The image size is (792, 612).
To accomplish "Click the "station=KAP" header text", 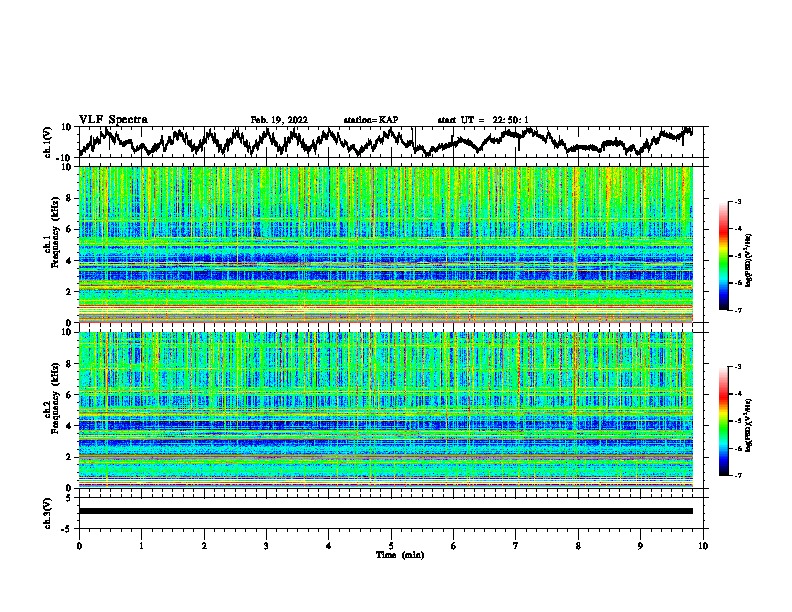I will (x=371, y=120).
